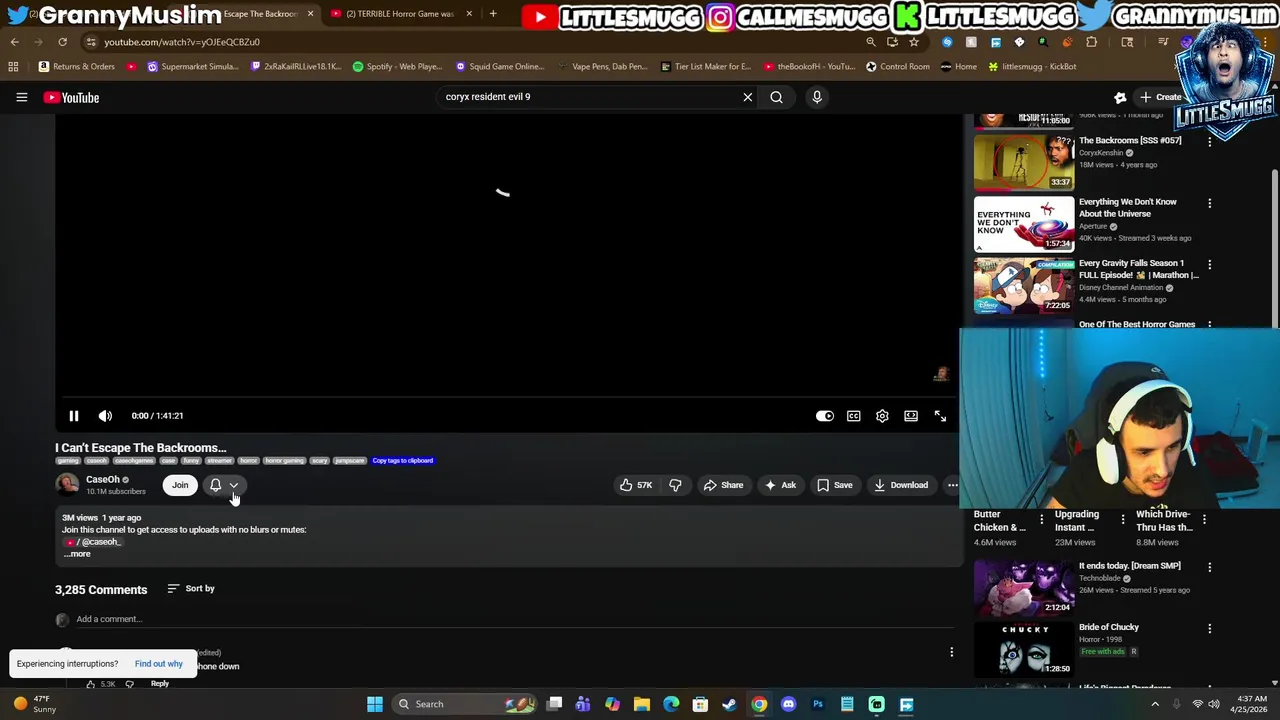Click the Download button

click(901, 485)
